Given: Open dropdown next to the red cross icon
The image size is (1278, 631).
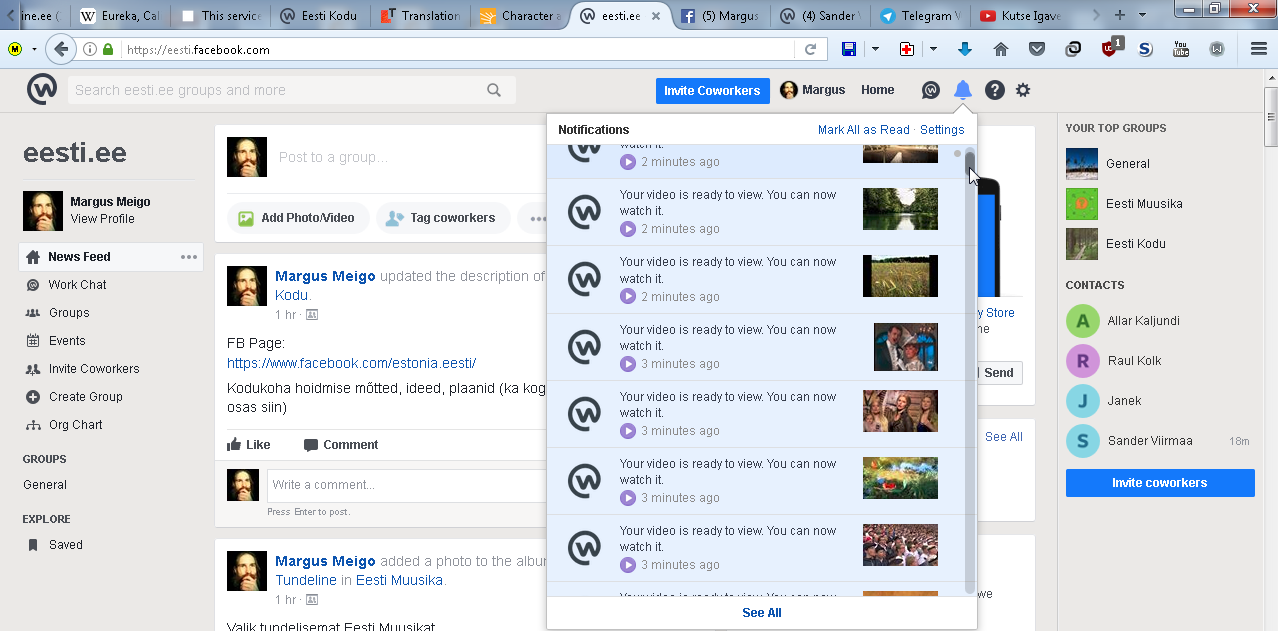Looking at the screenshot, I should [x=933, y=49].
